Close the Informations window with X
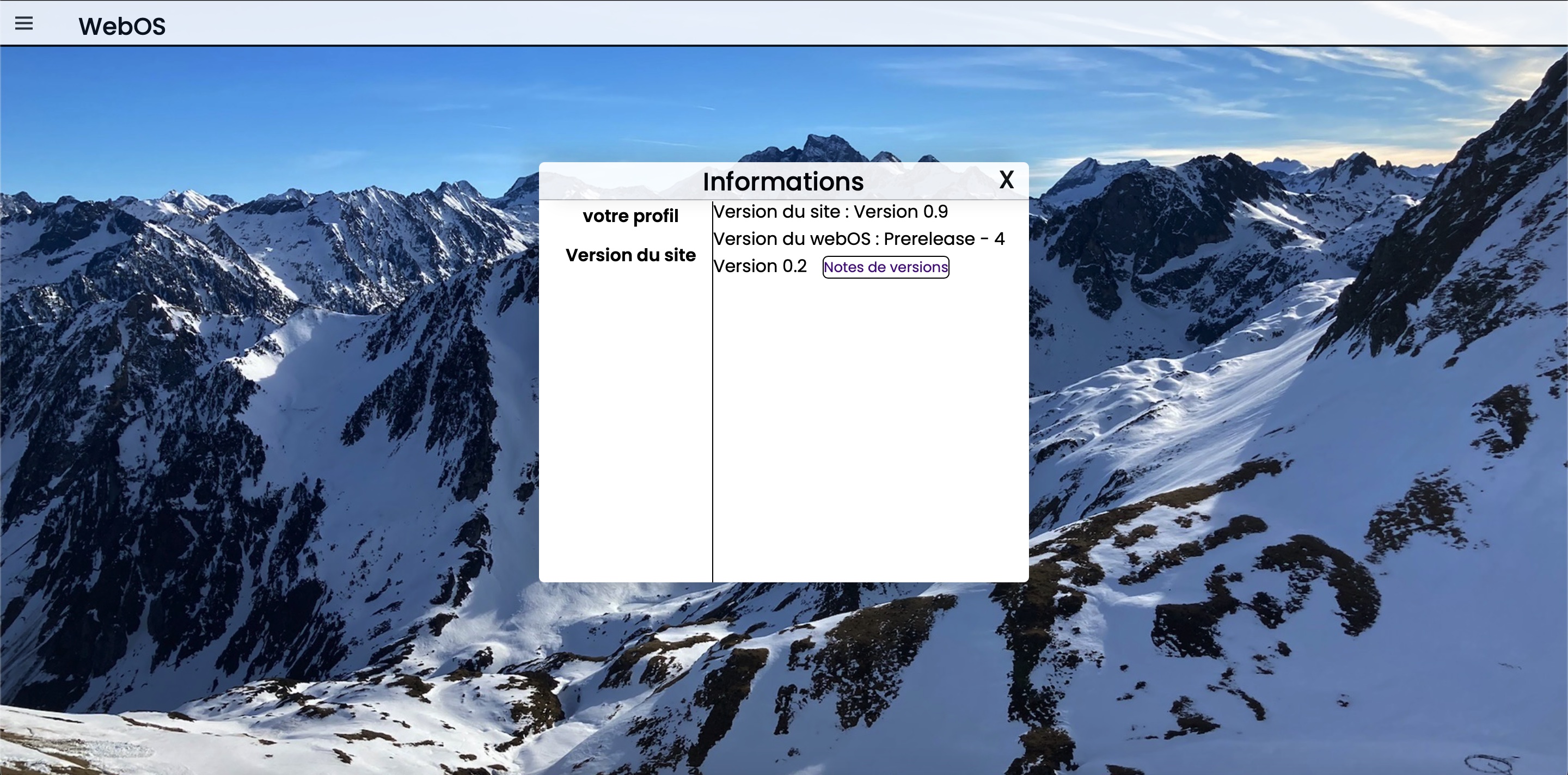Screen dimensions: 1568x775 (x=1006, y=180)
